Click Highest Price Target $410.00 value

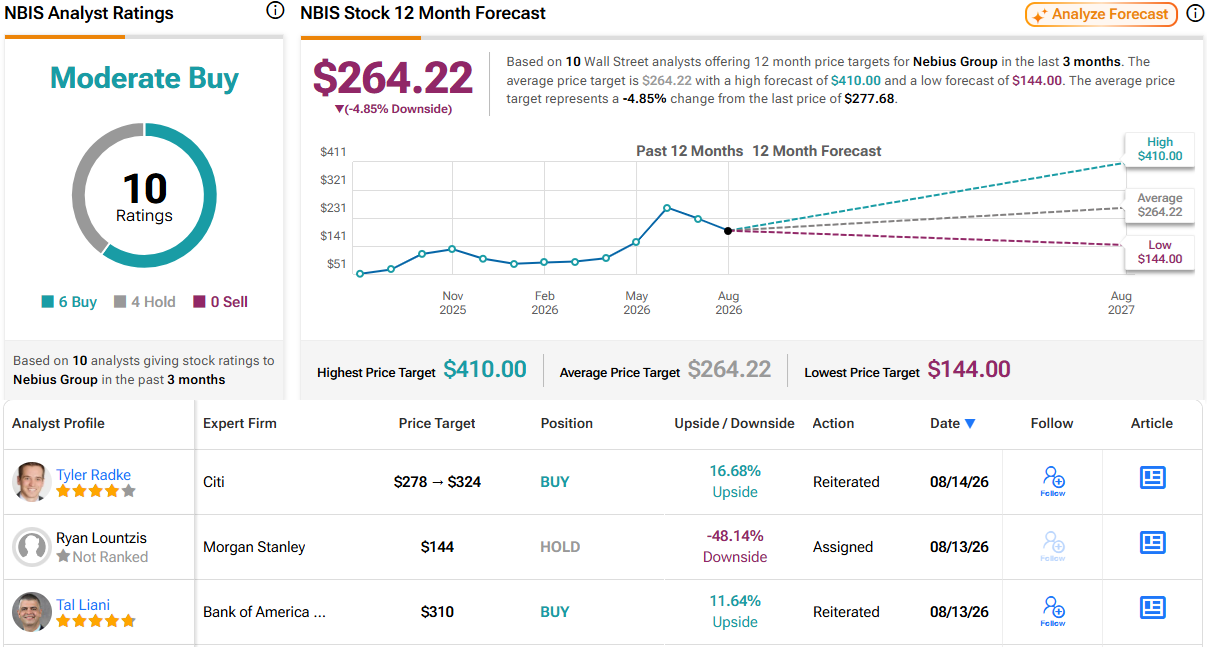click(485, 369)
